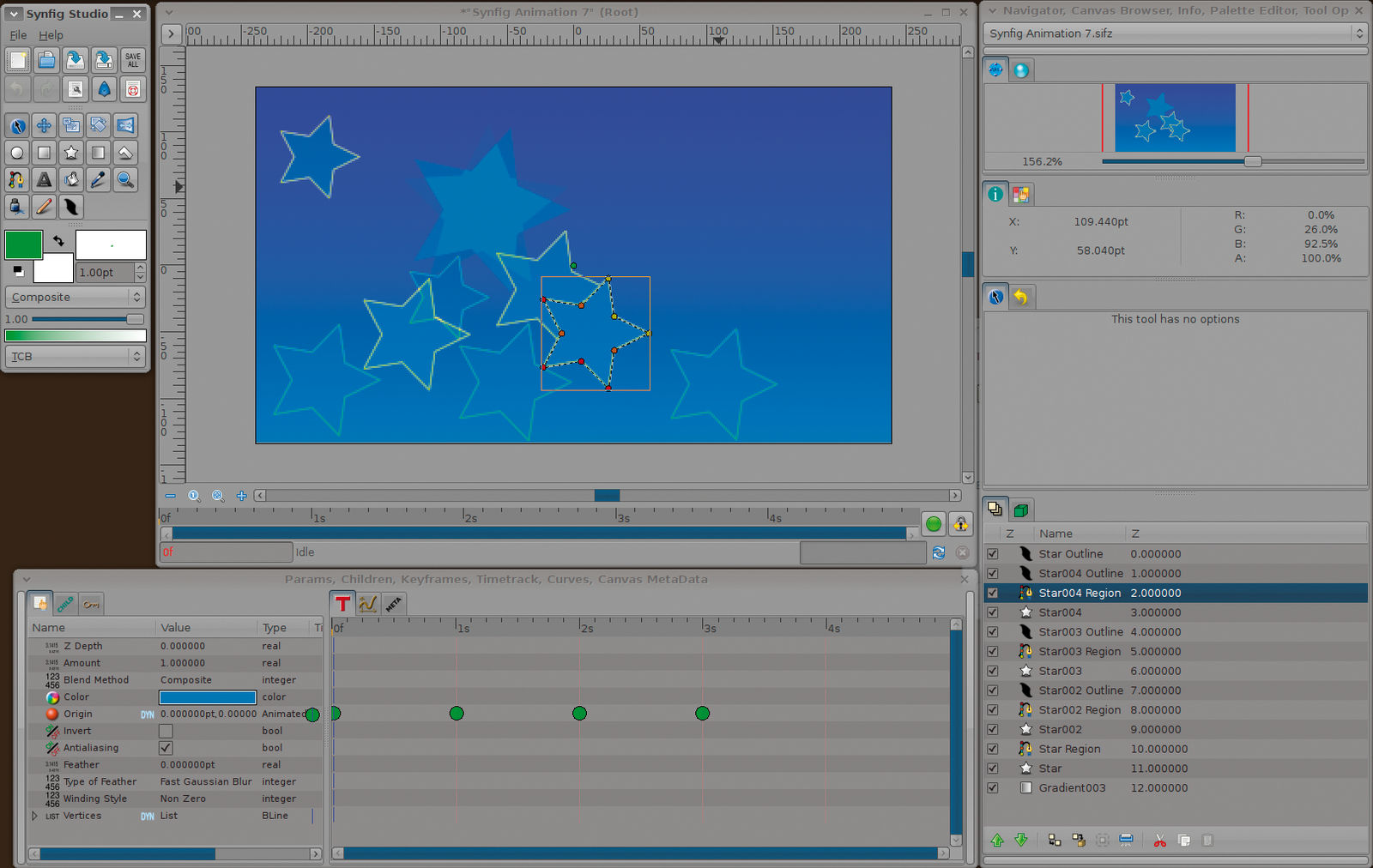Hide the Gradient003 layer
The height and width of the screenshot is (868, 1373).
[993, 788]
